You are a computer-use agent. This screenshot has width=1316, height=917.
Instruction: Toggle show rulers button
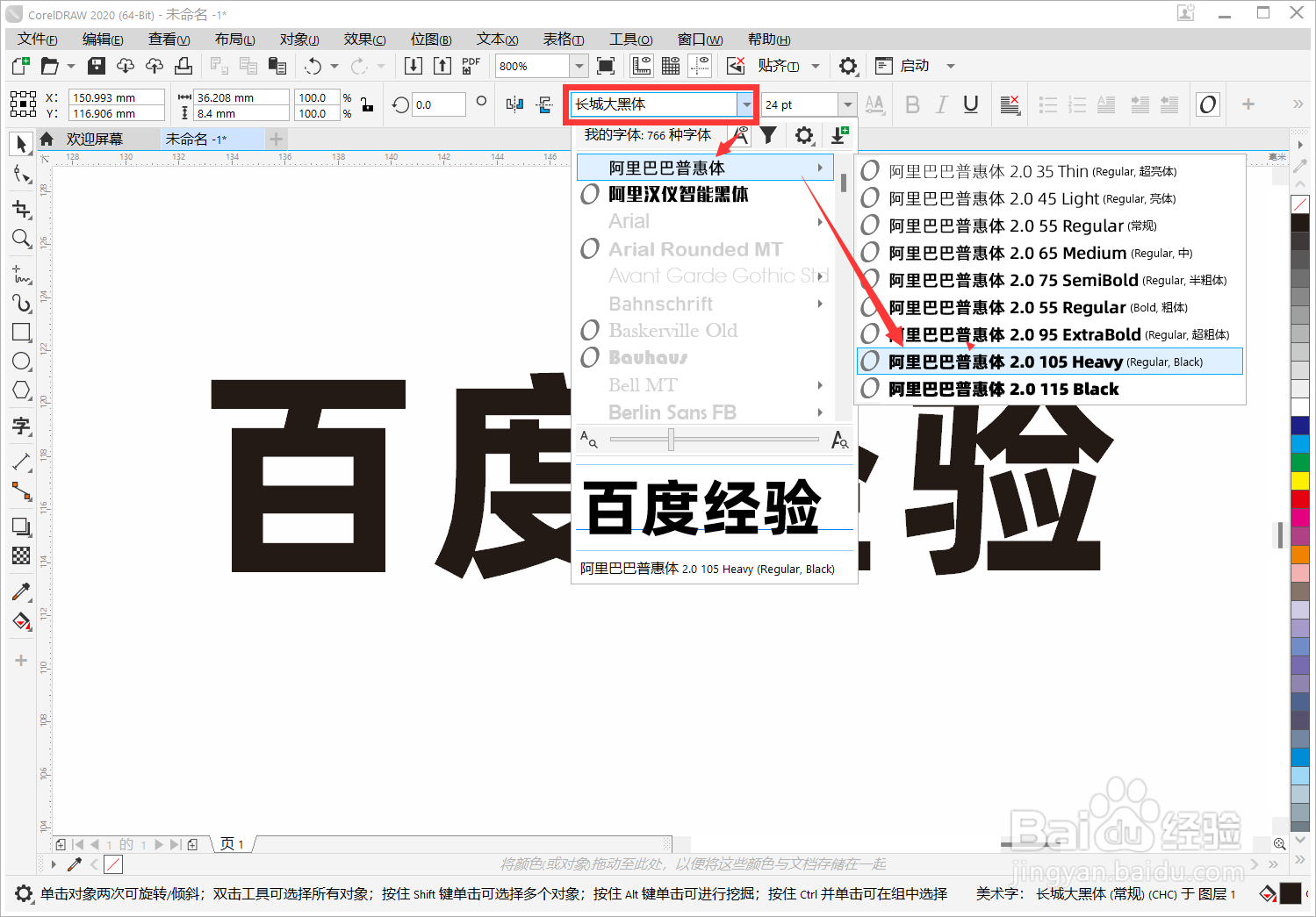coord(642,66)
